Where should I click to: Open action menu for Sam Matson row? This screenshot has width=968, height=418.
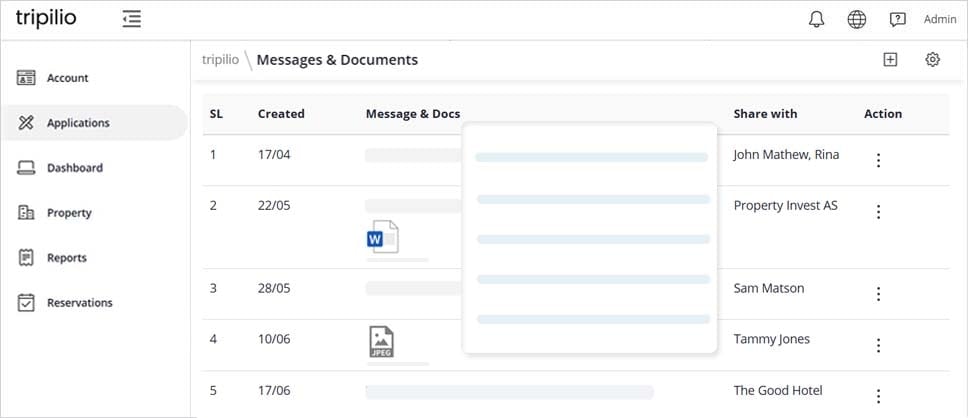pos(878,294)
